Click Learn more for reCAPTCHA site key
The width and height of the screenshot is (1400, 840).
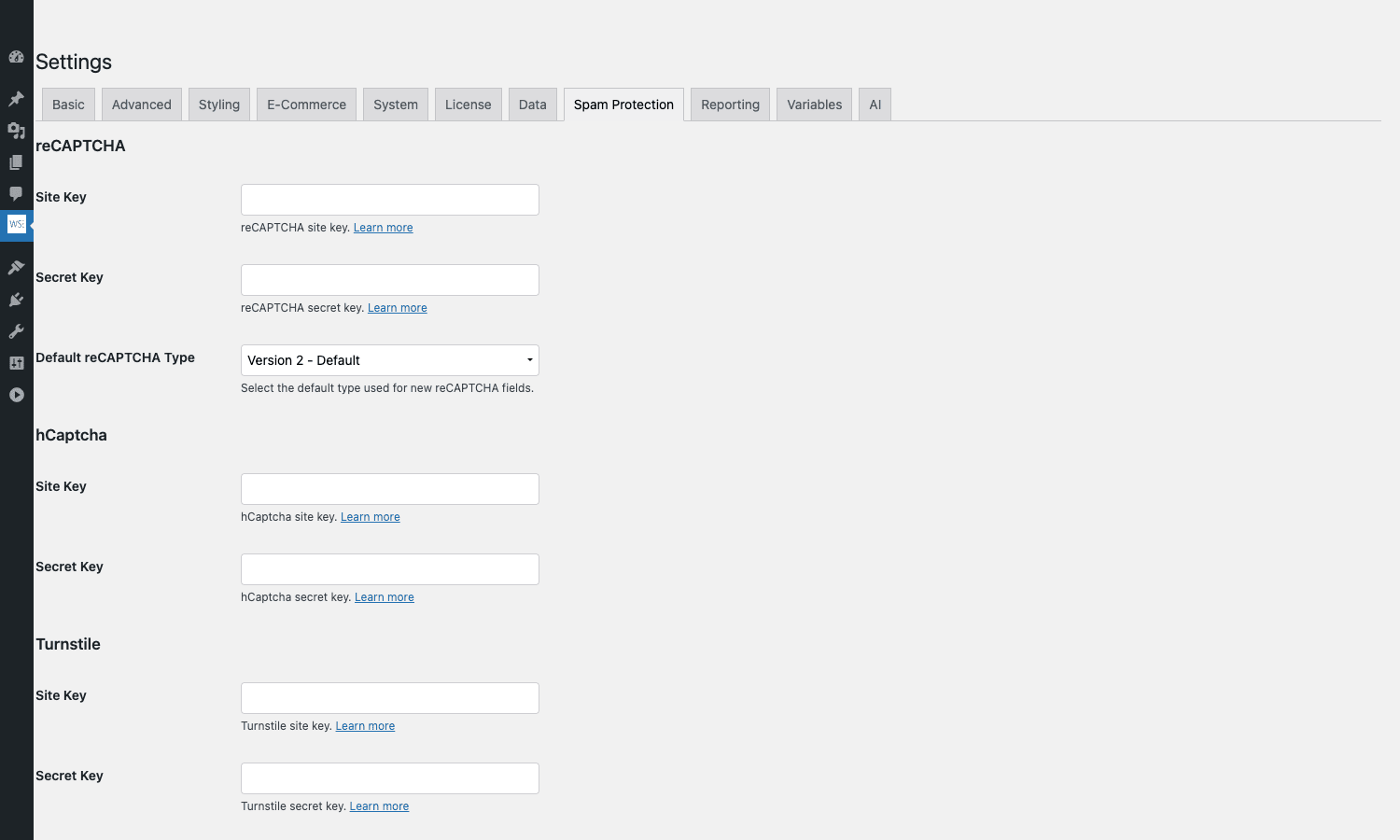383,228
